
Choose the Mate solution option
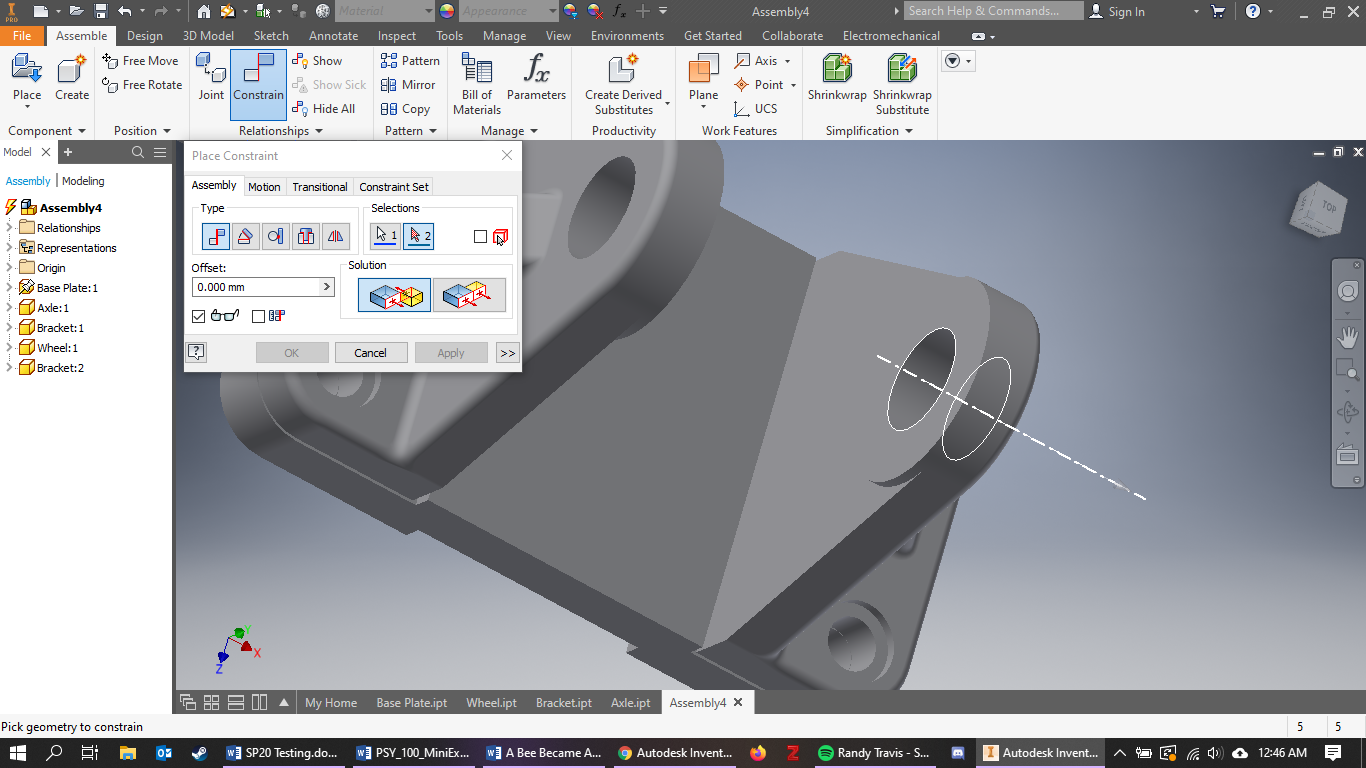394,295
